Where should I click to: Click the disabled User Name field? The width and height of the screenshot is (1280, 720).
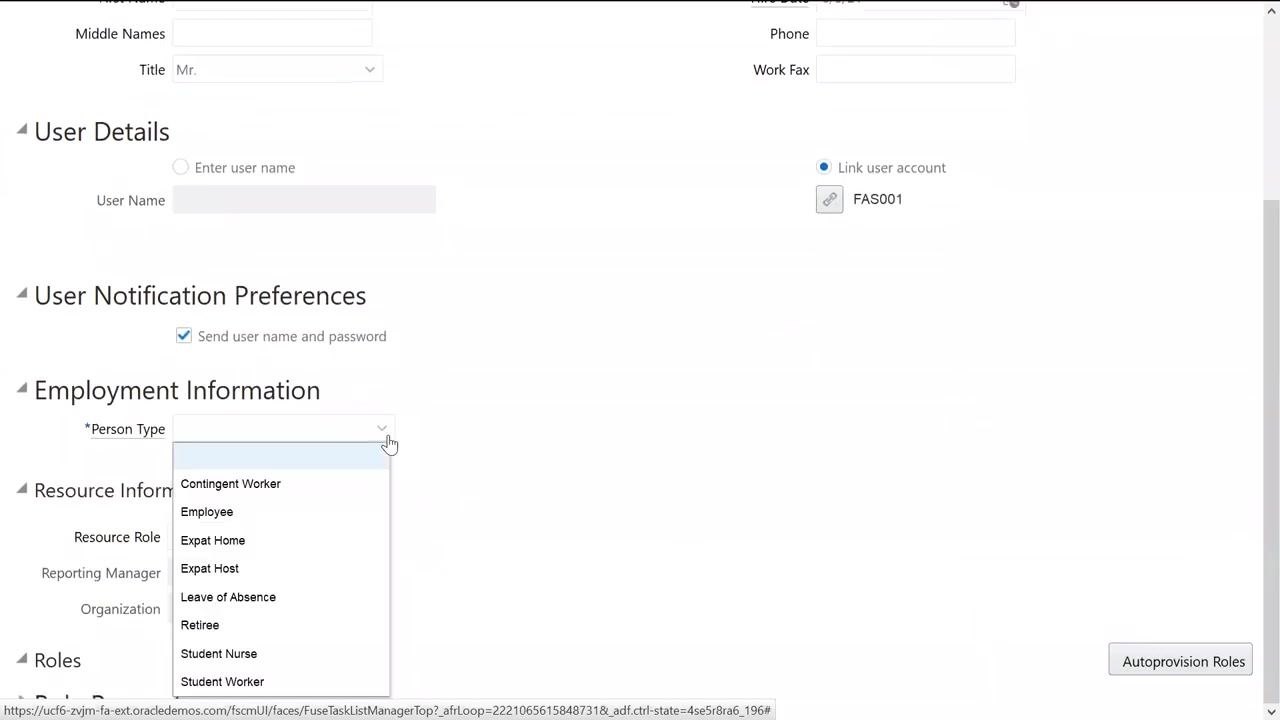pos(304,200)
